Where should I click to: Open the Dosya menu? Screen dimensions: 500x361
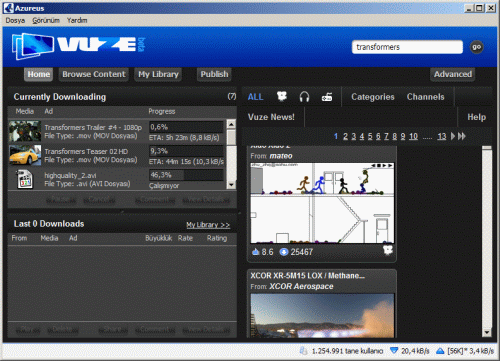tap(15, 20)
